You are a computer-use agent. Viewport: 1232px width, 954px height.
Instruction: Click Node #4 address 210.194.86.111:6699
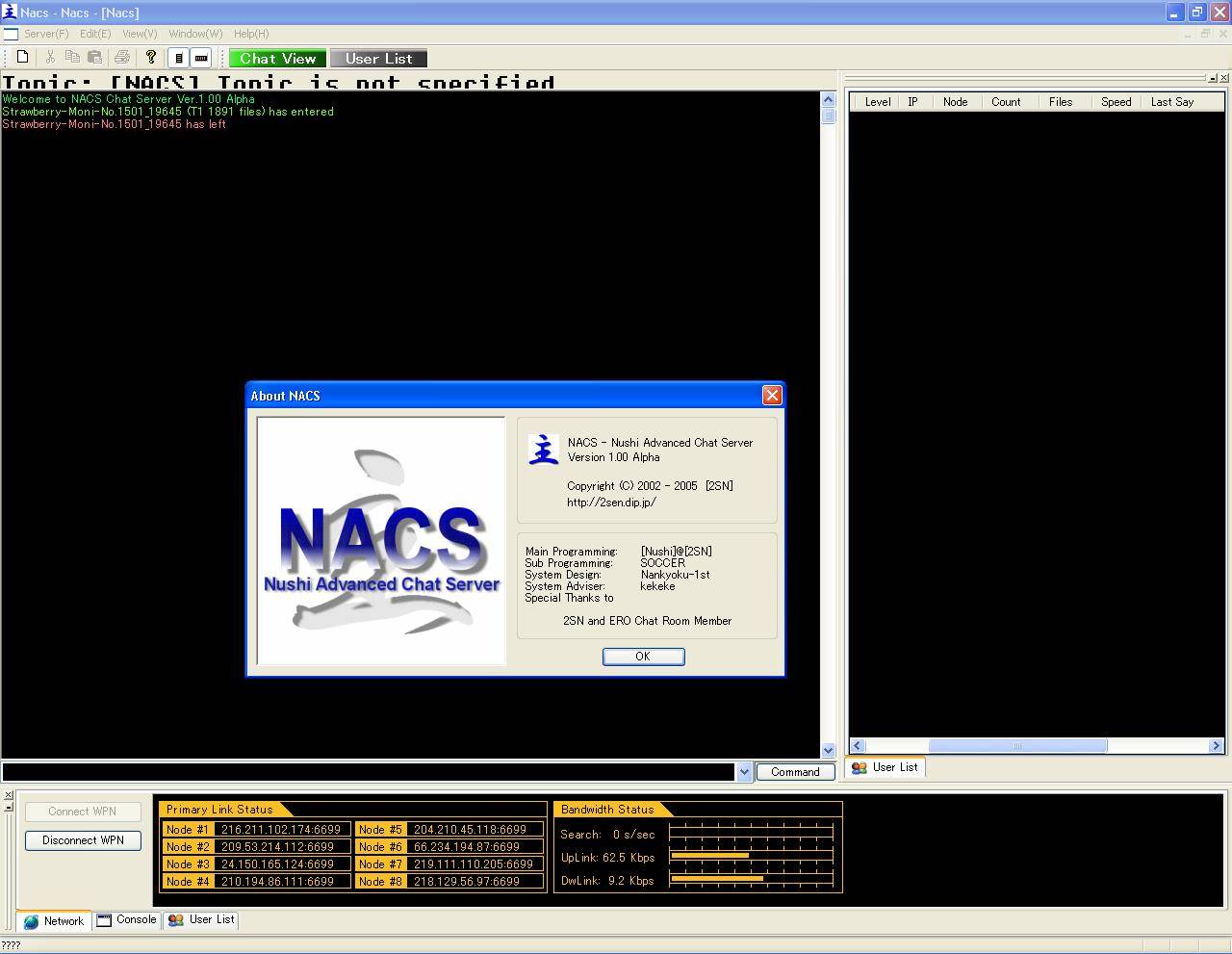[281, 882]
